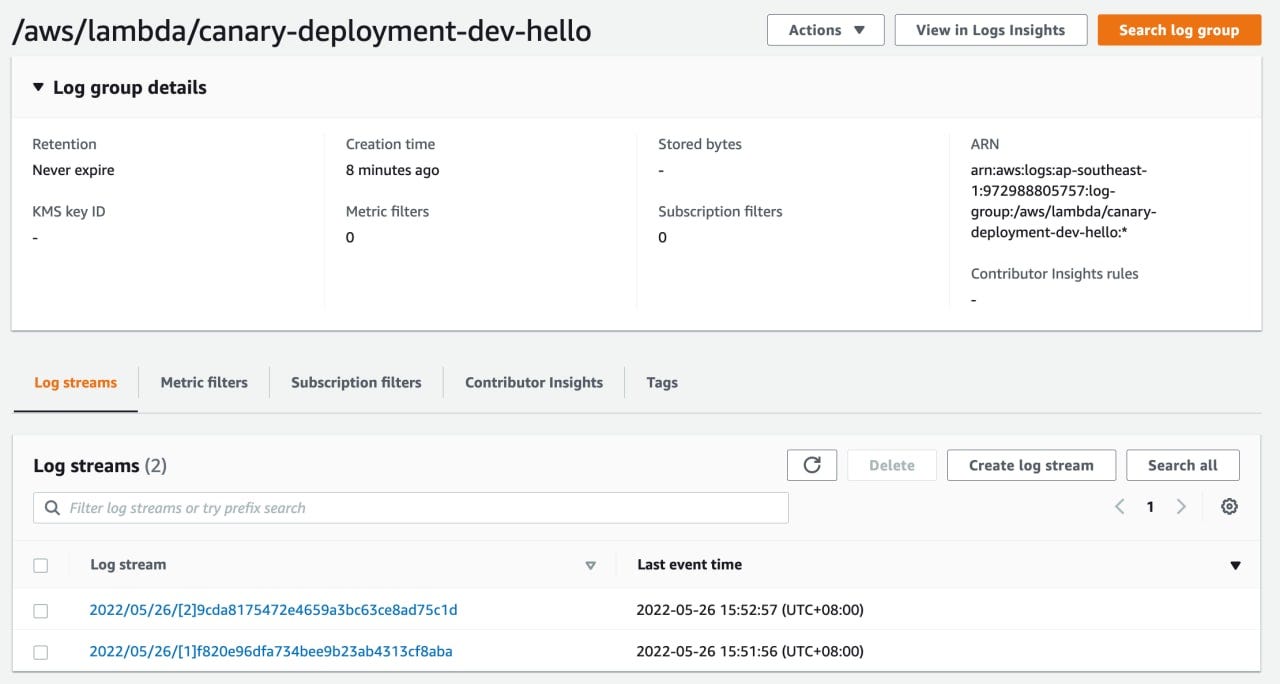Collapse the Log group details section
This screenshot has width=1280, height=684.
coord(38,87)
